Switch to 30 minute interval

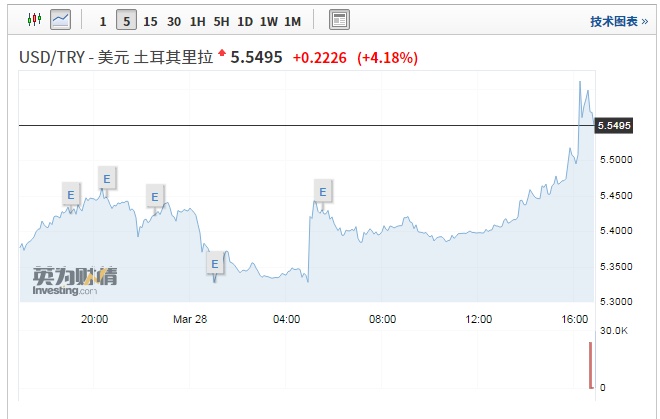pyautogui.click(x=174, y=21)
